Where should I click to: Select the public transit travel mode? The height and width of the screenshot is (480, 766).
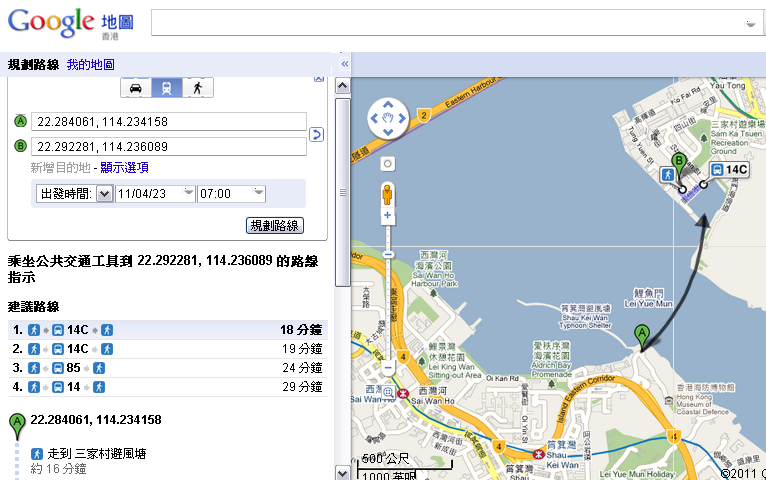(x=166, y=88)
